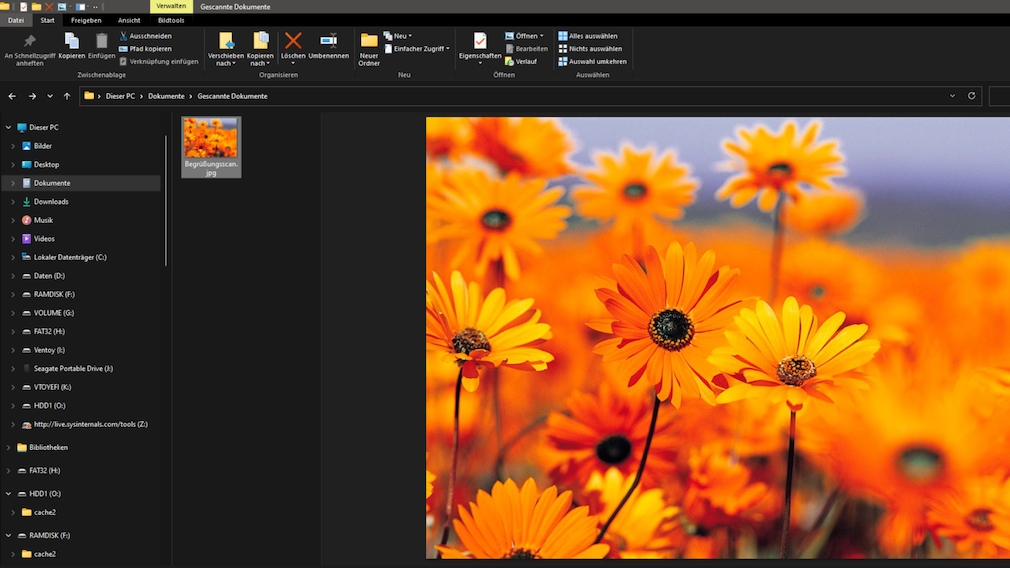Select the Begrüßungsscan.jpg thumbnail
This screenshot has width=1010, height=568.
tap(211, 147)
